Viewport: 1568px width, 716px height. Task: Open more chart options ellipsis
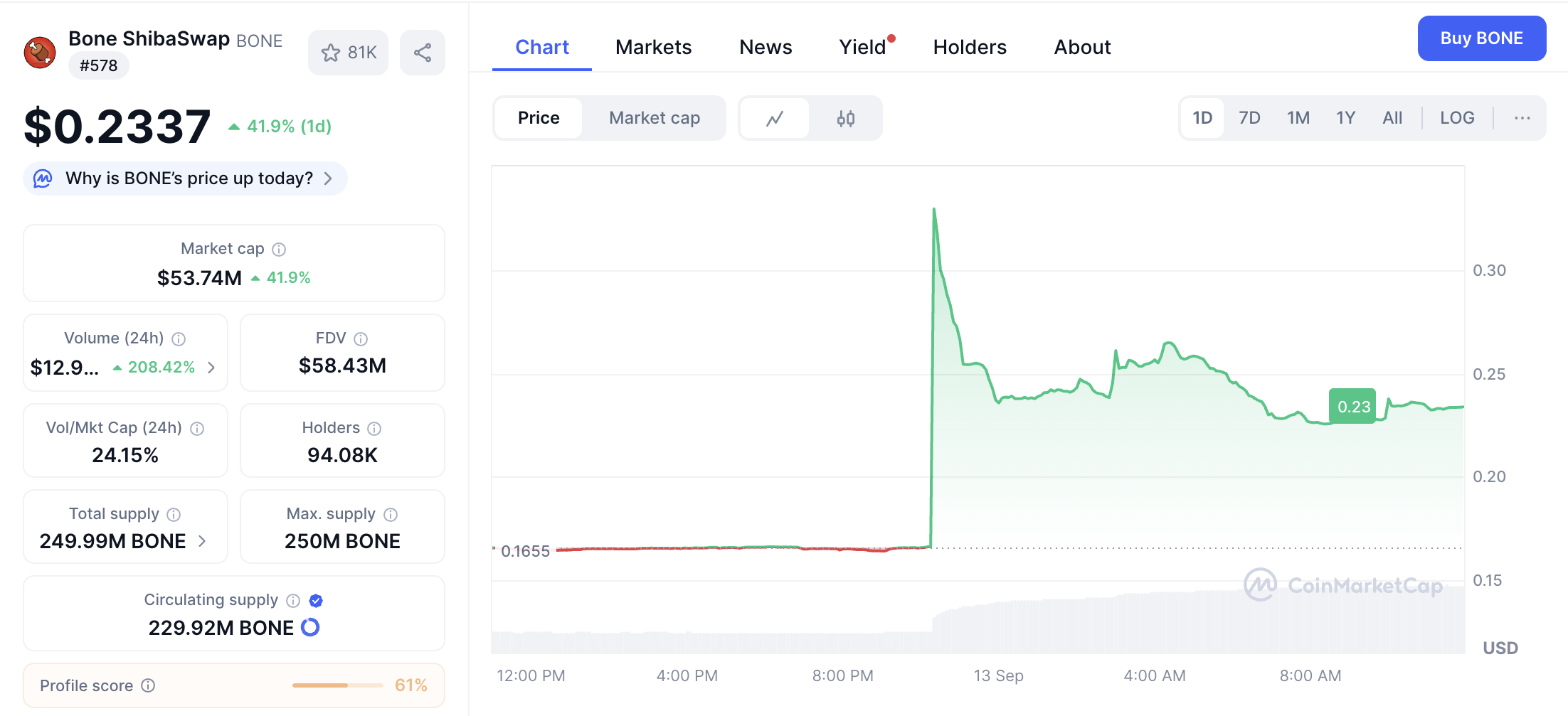1522,118
